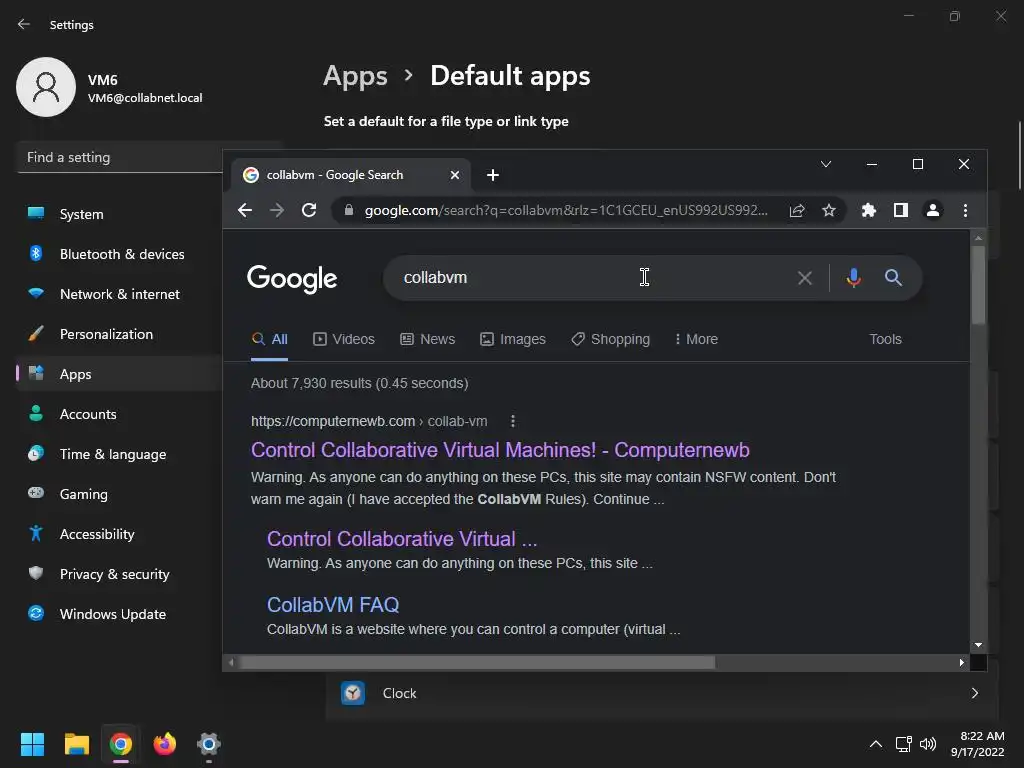Open the indented Control Collaborative Virtual ... sublink
The image size is (1024, 768).
coord(402,539)
